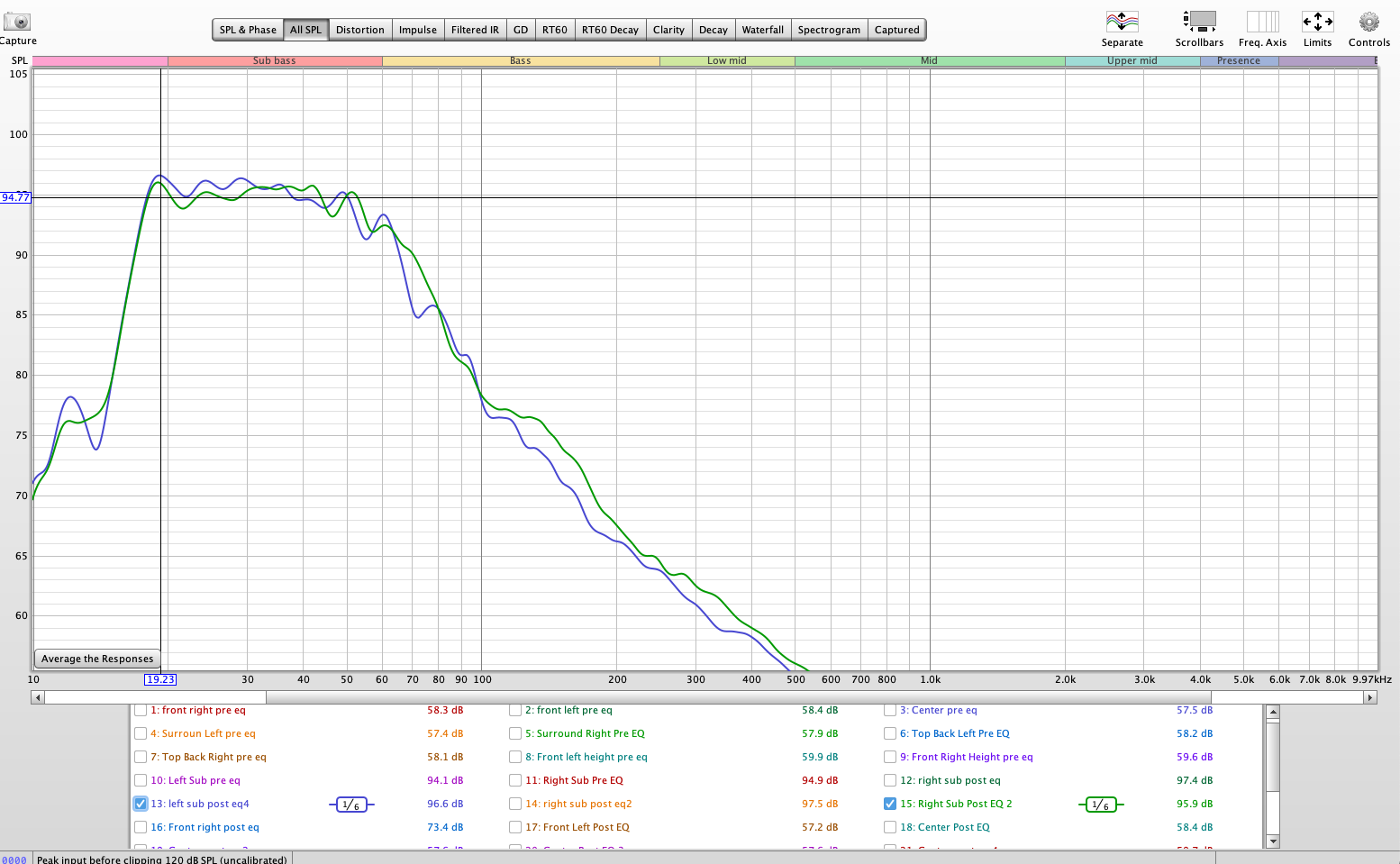Viewport: 1400px width, 864px height.
Task: Enable the Front right post eq trace
Action: [141, 827]
